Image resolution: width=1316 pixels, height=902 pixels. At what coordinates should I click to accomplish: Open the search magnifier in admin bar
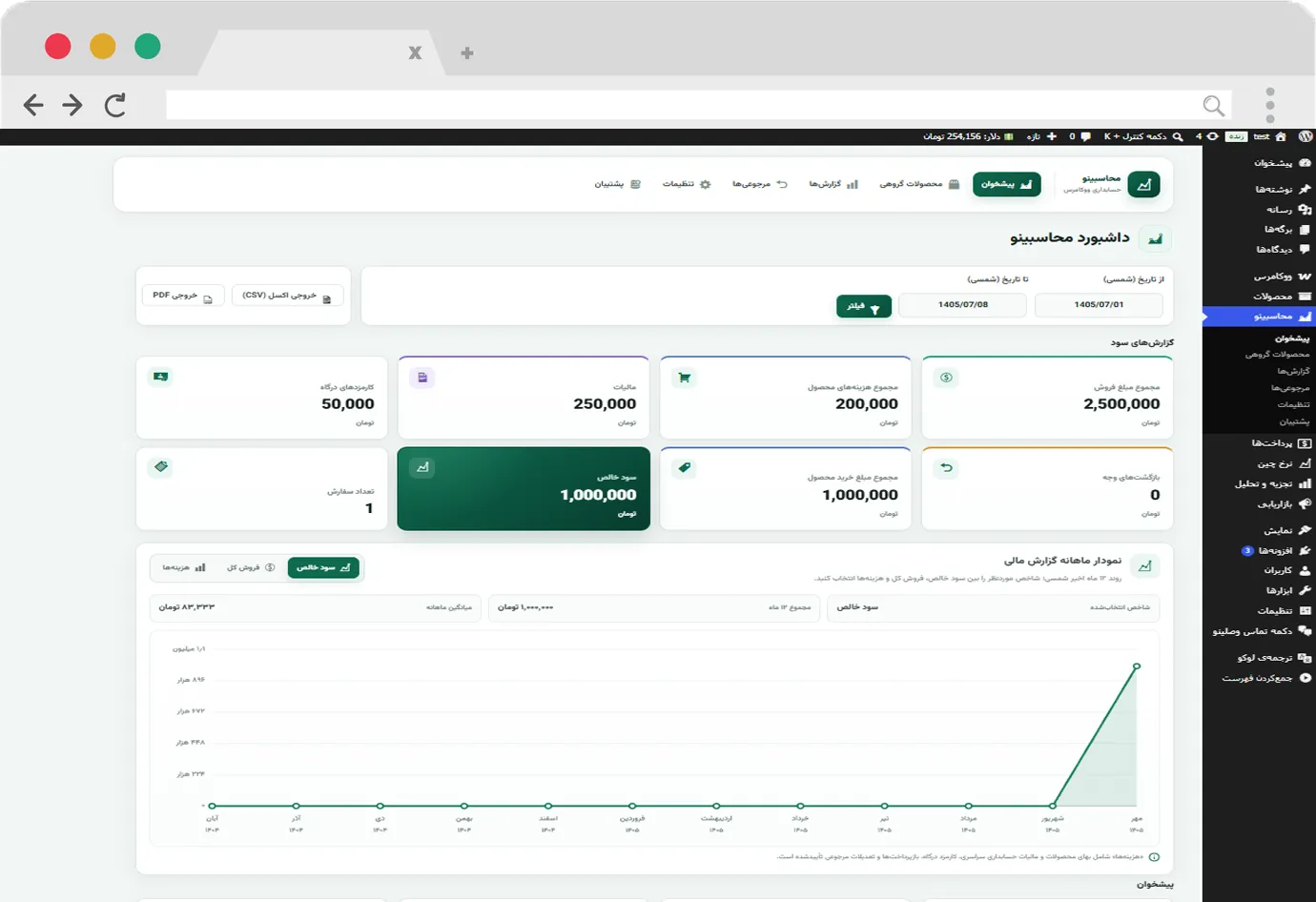pyautogui.click(x=1178, y=136)
